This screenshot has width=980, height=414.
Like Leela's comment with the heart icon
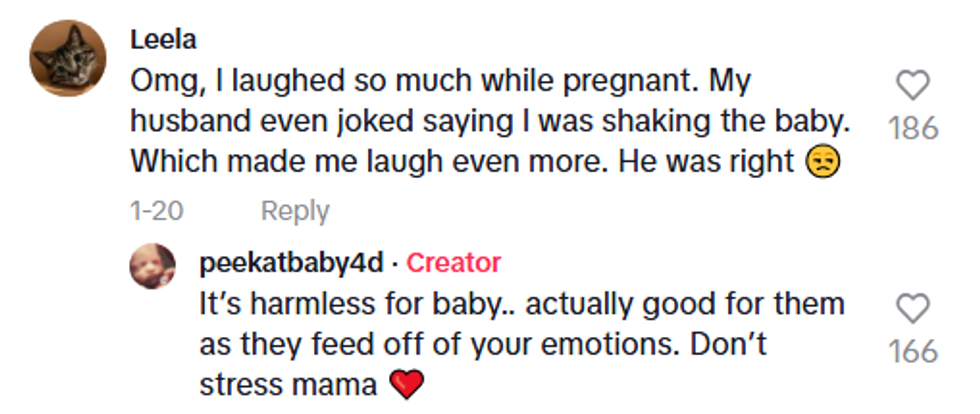(912, 87)
